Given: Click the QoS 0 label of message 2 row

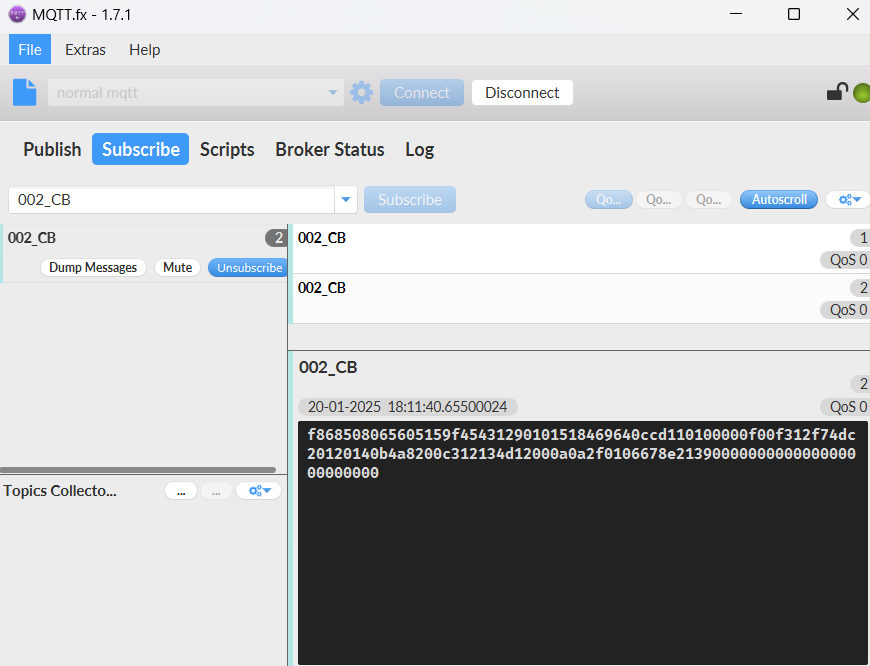Looking at the screenshot, I should coord(846,310).
